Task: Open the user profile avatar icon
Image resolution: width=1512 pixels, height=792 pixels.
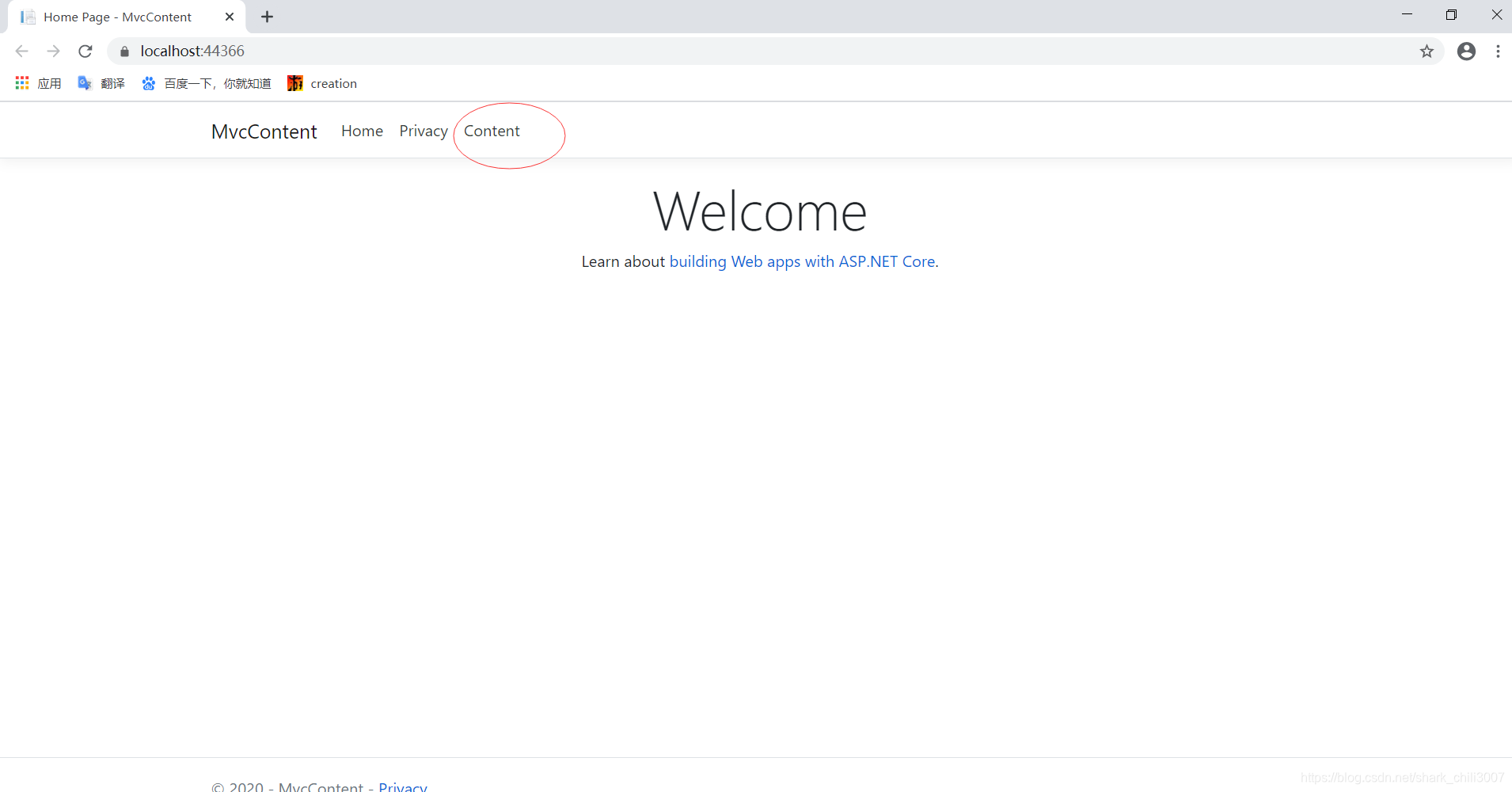Action: [x=1466, y=51]
